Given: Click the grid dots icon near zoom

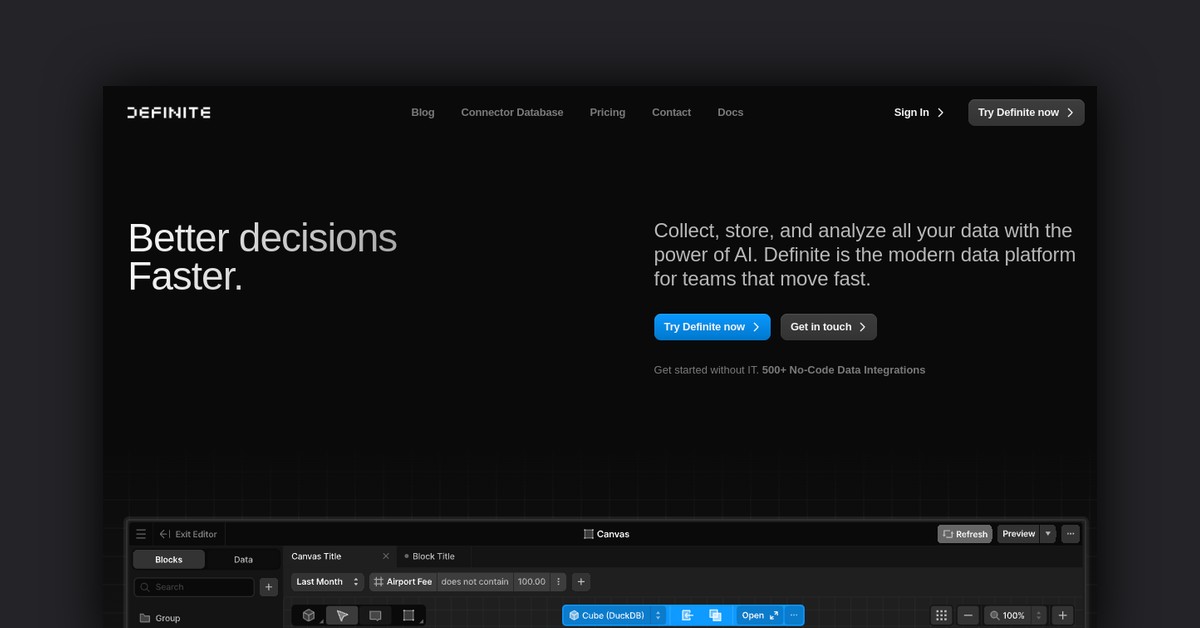Looking at the screenshot, I should (941, 615).
